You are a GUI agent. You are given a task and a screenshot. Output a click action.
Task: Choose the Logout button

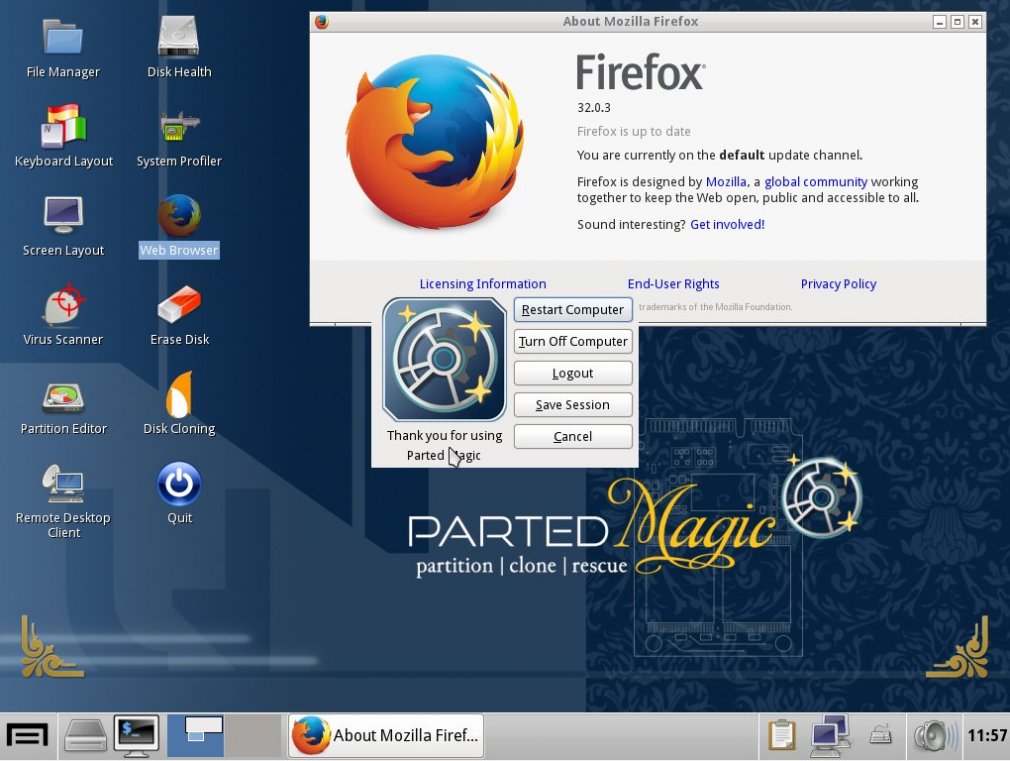coord(573,373)
